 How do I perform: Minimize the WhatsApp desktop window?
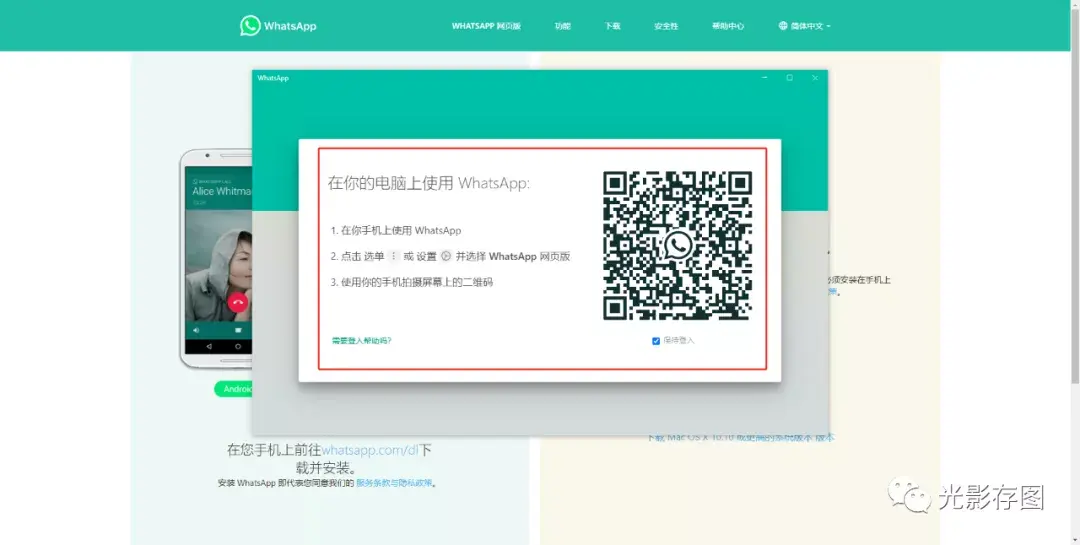[765, 78]
